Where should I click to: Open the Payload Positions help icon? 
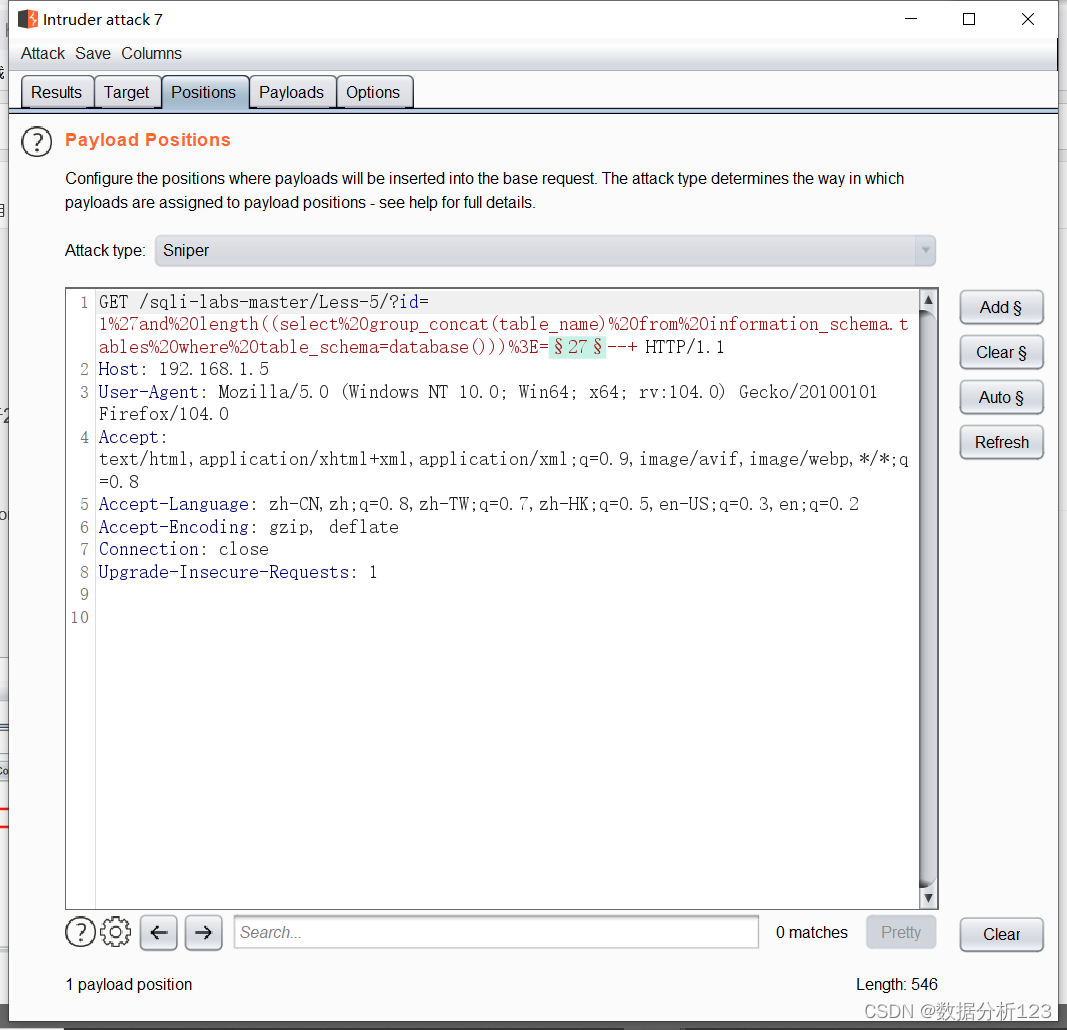click(x=37, y=142)
